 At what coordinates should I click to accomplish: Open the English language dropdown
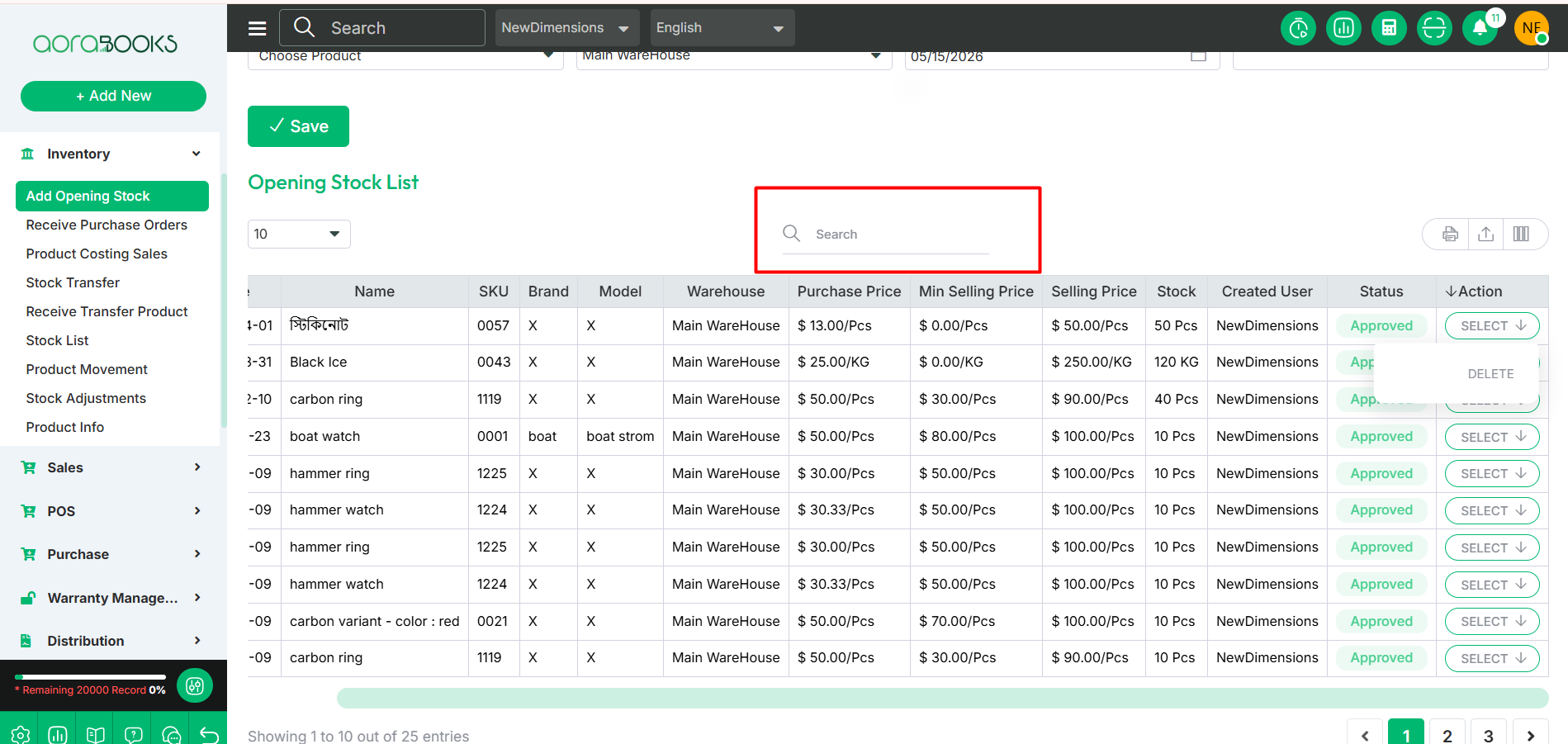[722, 27]
